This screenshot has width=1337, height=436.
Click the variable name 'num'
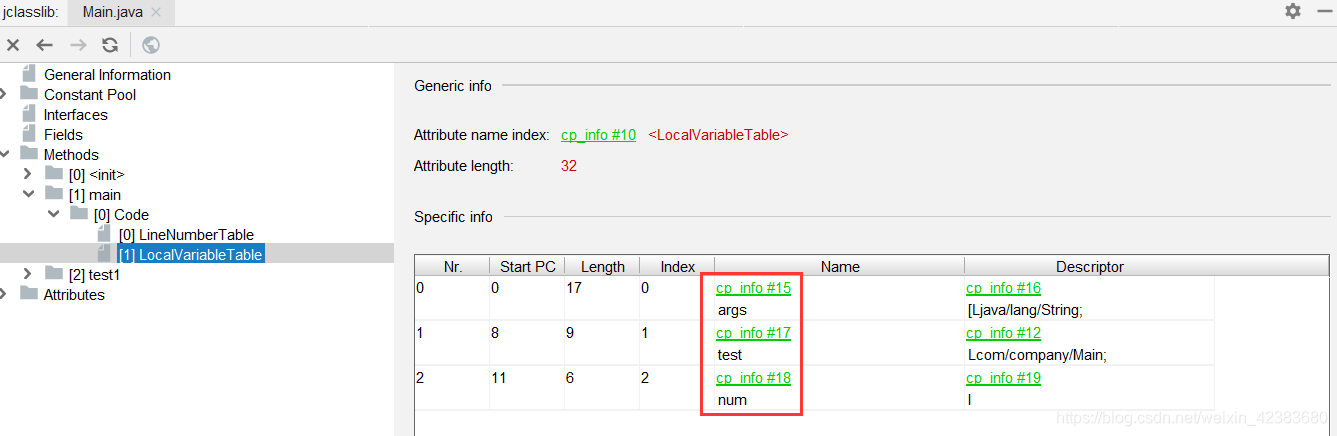732,400
